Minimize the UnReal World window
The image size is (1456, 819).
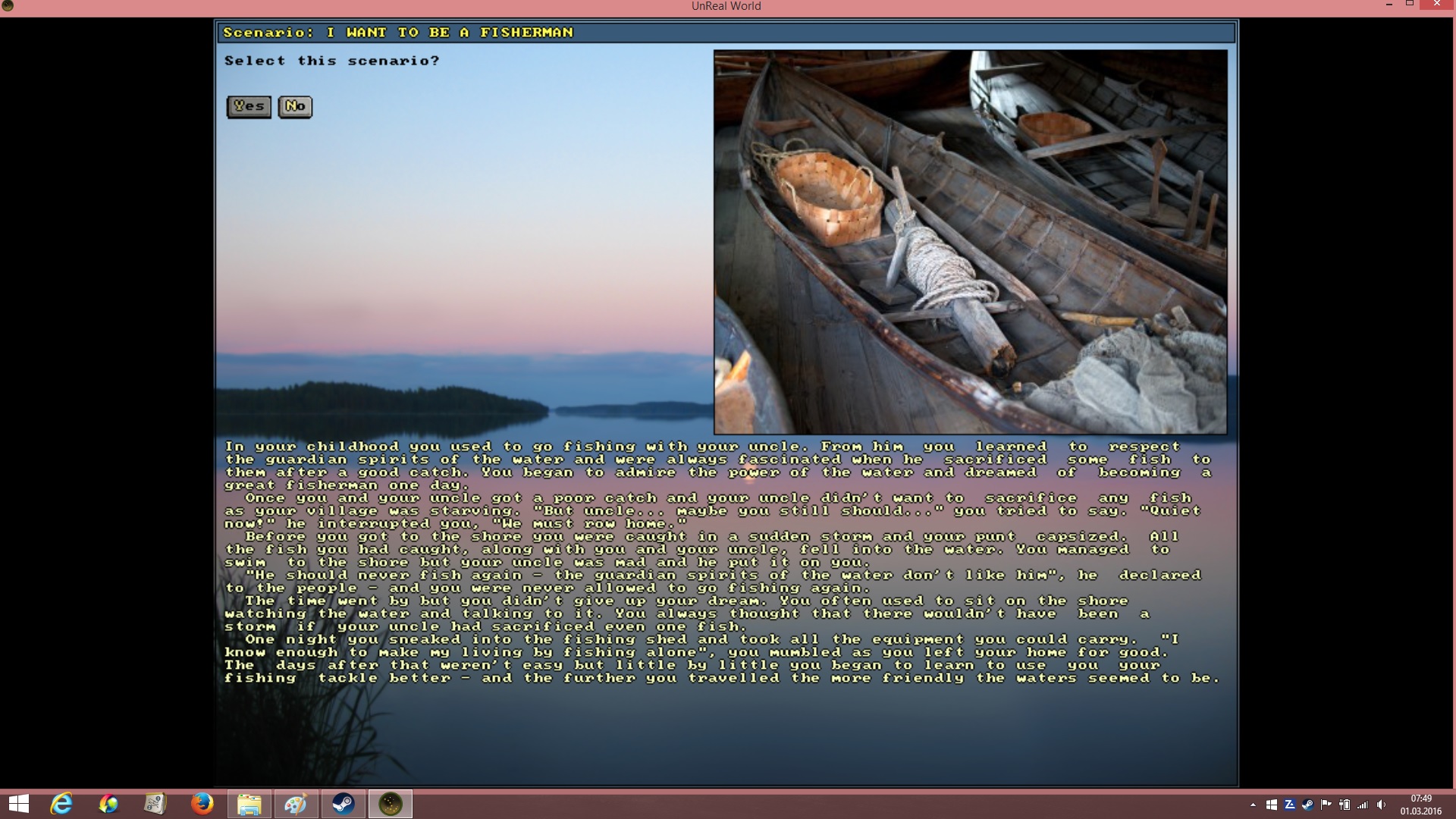pyautogui.click(x=1389, y=5)
